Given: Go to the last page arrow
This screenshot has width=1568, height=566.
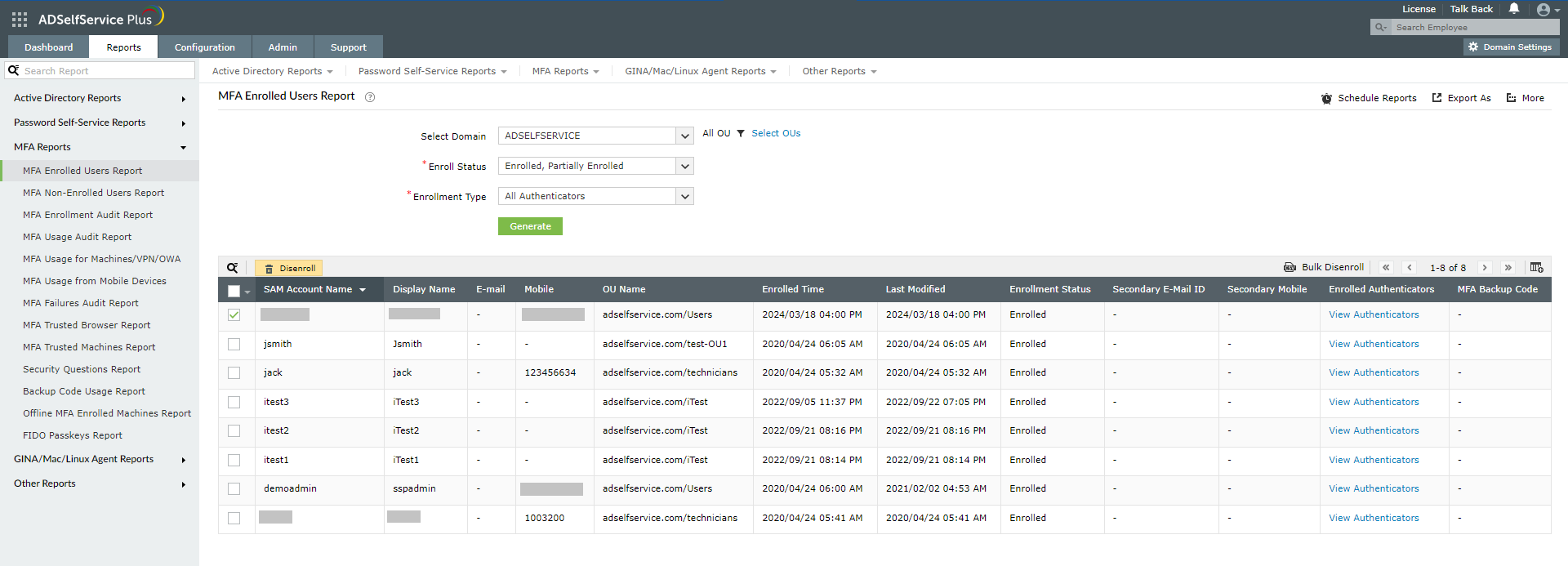Looking at the screenshot, I should (x=1508, y=268).
